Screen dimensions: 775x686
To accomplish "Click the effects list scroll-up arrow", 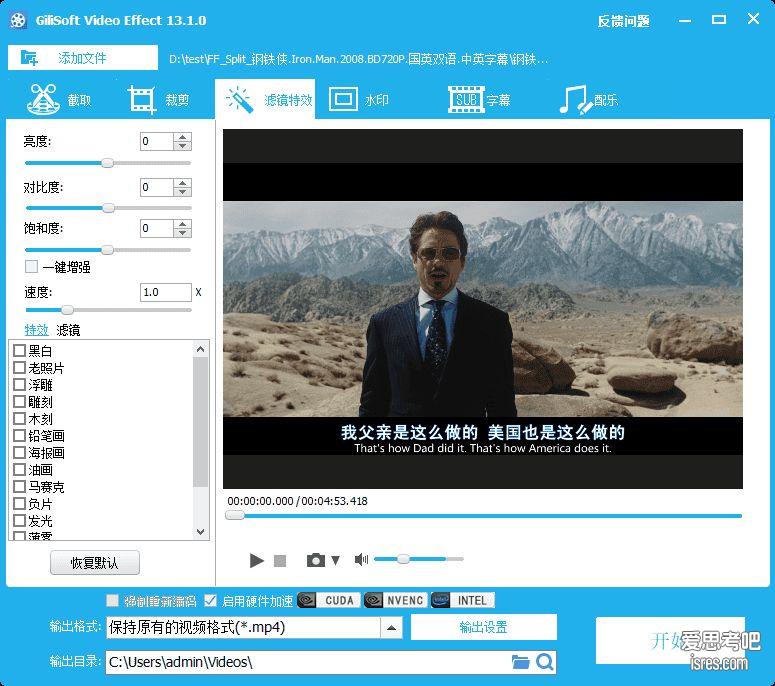I will pos(200,349).
